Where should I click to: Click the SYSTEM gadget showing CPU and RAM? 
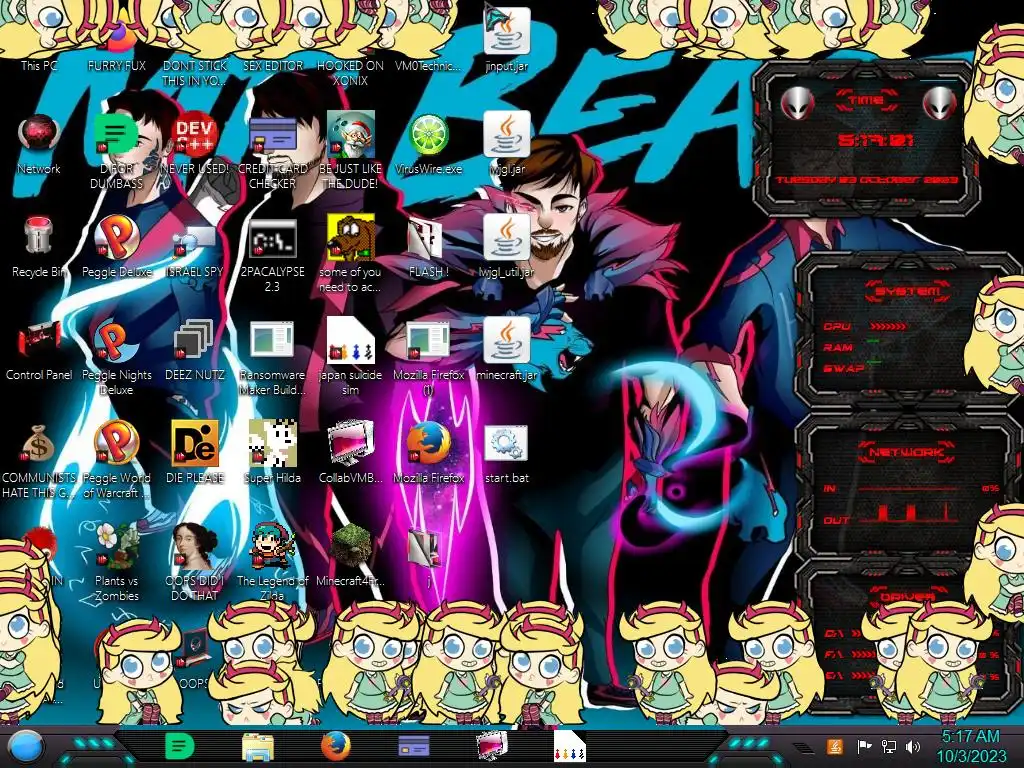(908, 330)
